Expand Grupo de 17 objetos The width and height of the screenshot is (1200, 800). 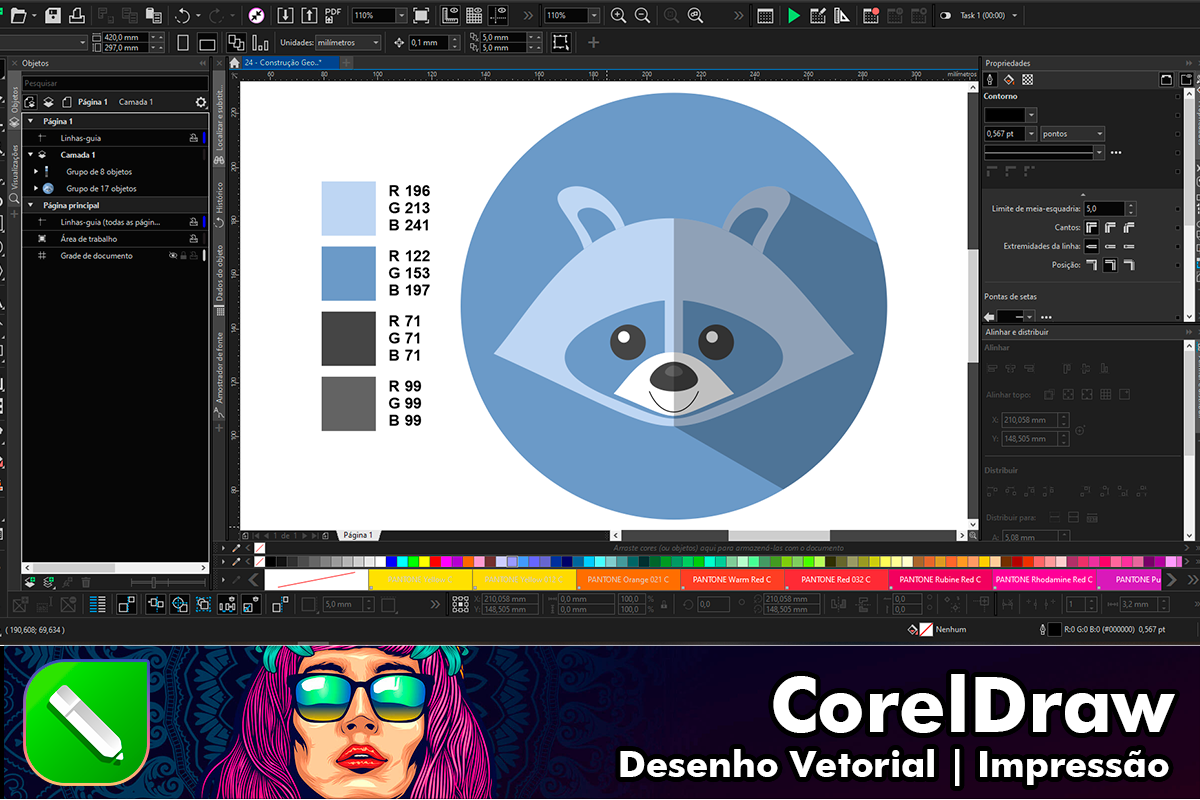coord(36,188)
